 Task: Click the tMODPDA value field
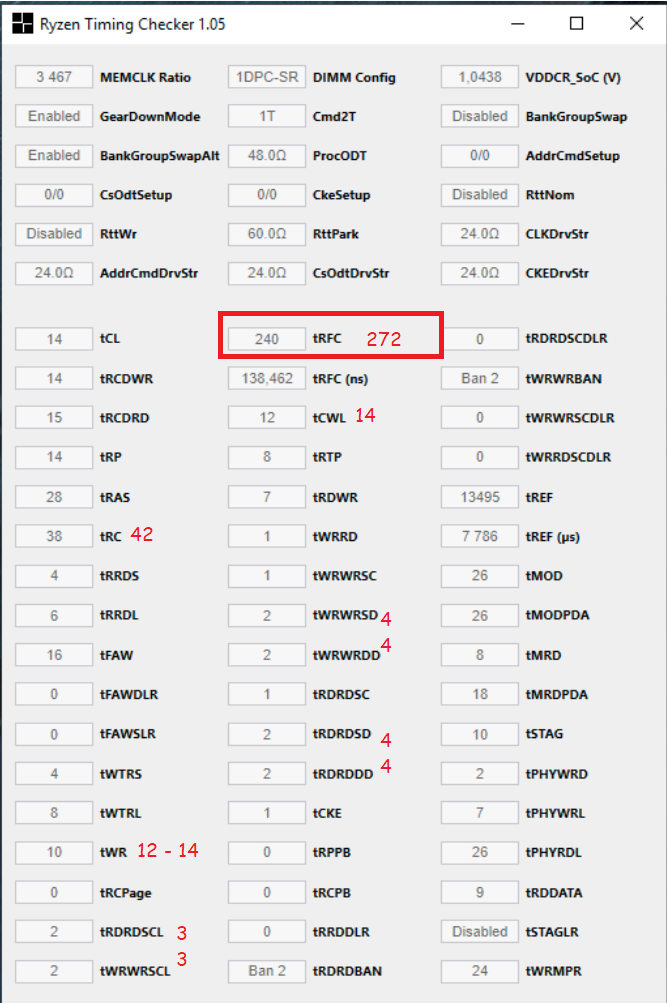click(x=480, y=615)
